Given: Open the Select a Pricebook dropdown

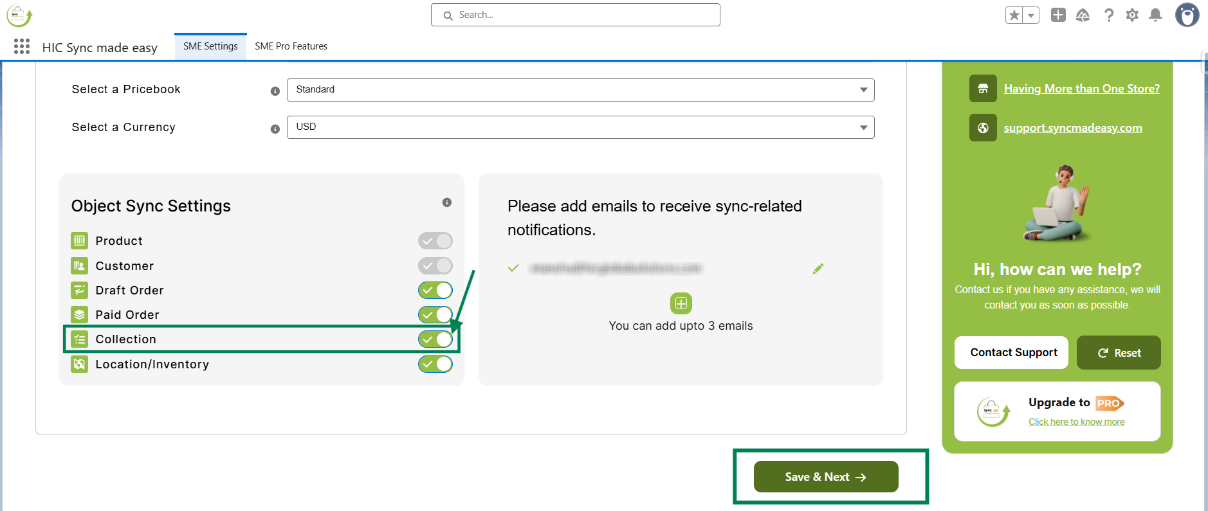Looking at the screenshot, I should [x=580, y=90].
